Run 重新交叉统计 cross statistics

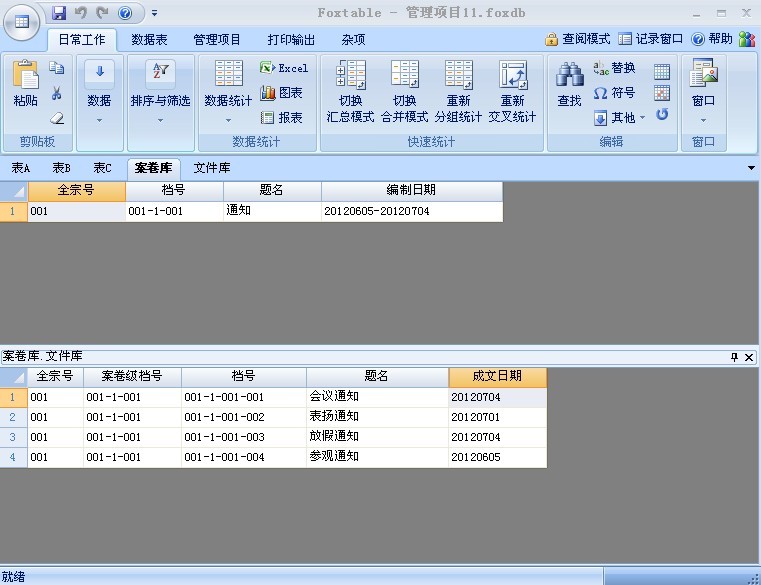pyautogui.click(x=512, y=91)
